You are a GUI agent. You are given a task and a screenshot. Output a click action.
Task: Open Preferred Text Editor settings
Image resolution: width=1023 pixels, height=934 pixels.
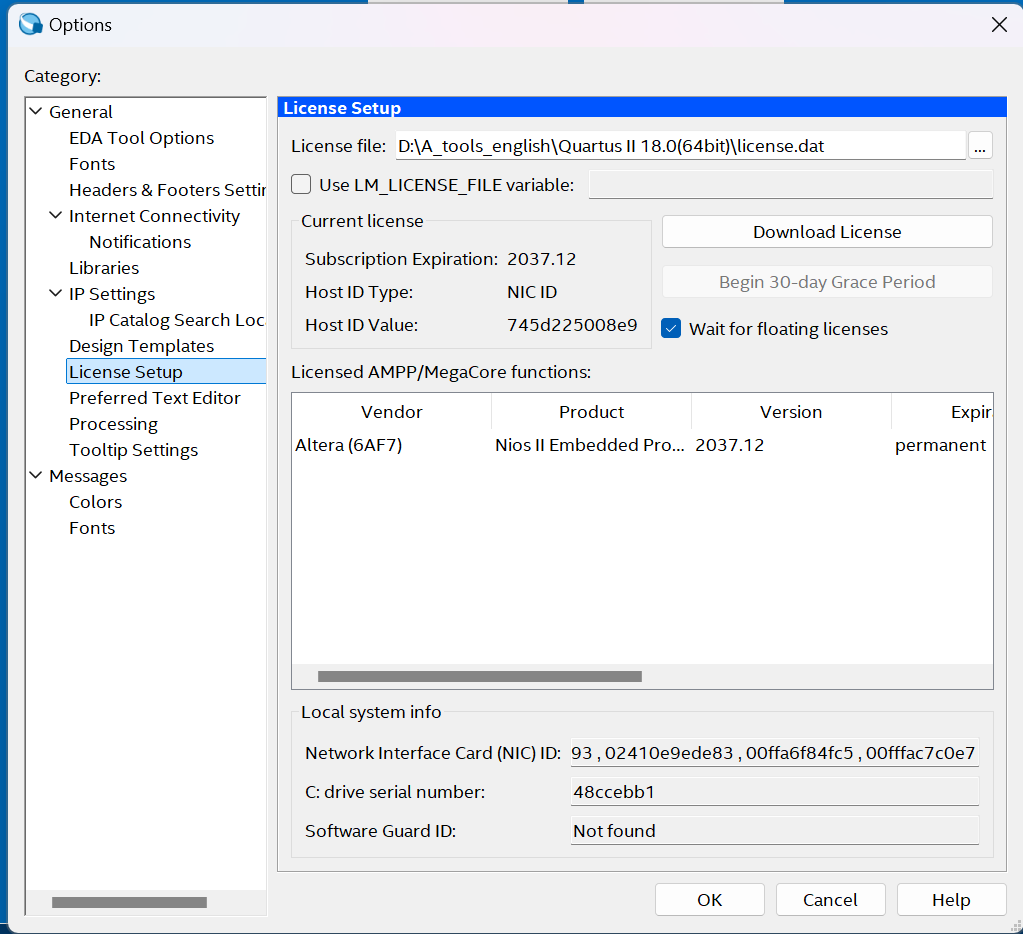coord(155,398)
